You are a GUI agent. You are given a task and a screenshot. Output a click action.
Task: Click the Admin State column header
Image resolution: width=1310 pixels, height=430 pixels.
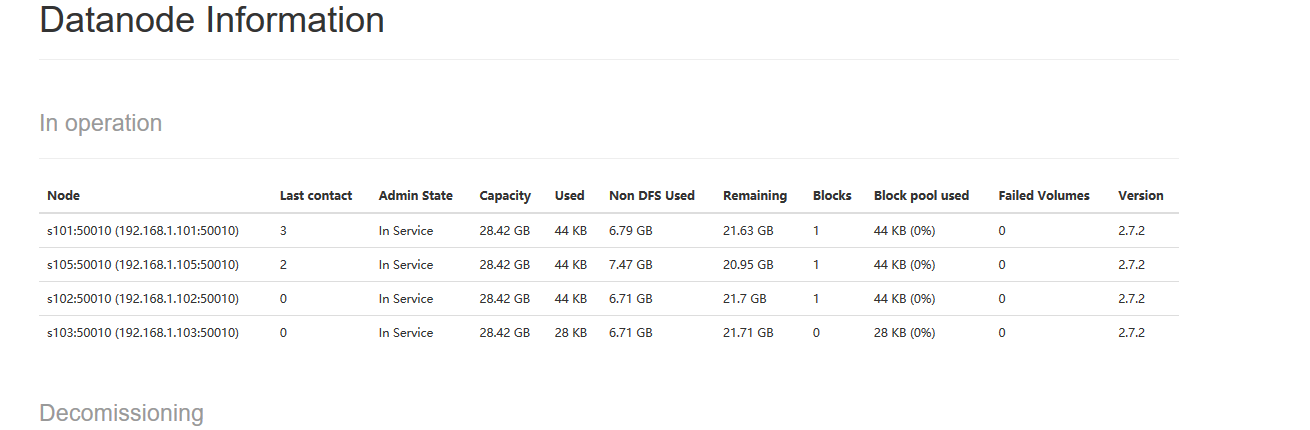click(x=415, y=196)
